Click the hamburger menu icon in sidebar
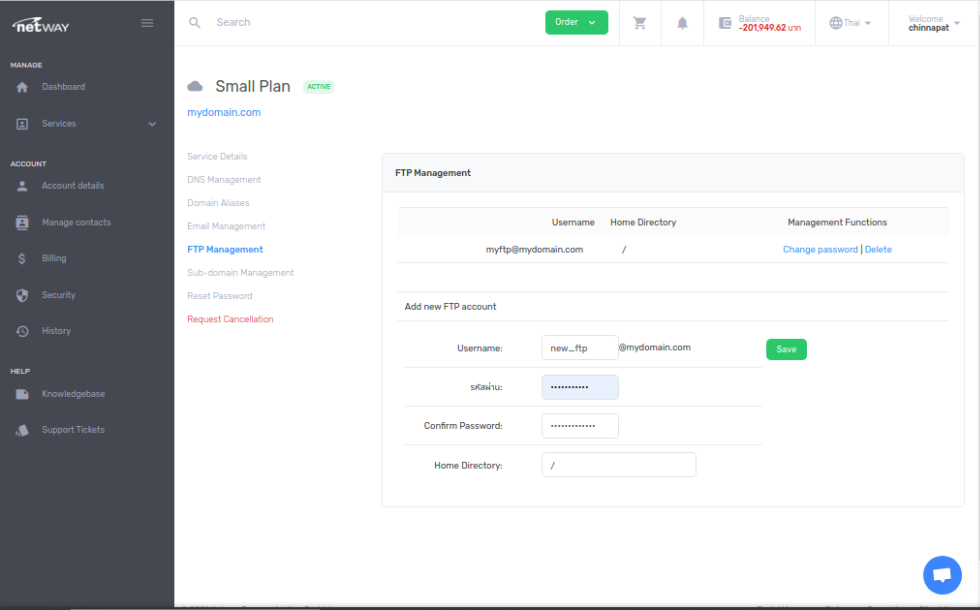This screenshot has width=980, height=610. [x=147, y=23]
